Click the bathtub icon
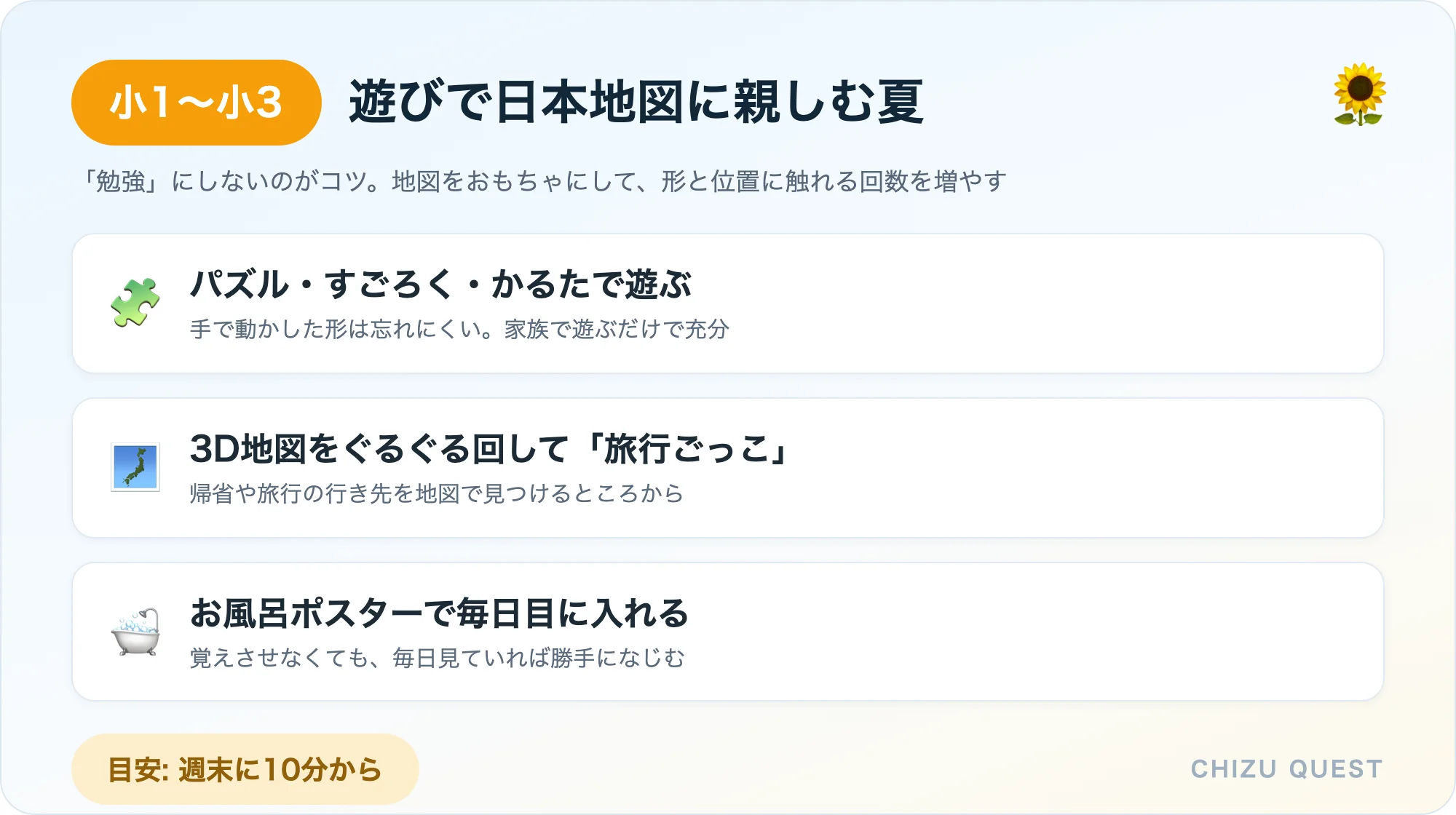The image size is (1456, 815). [x=135, y=632]
